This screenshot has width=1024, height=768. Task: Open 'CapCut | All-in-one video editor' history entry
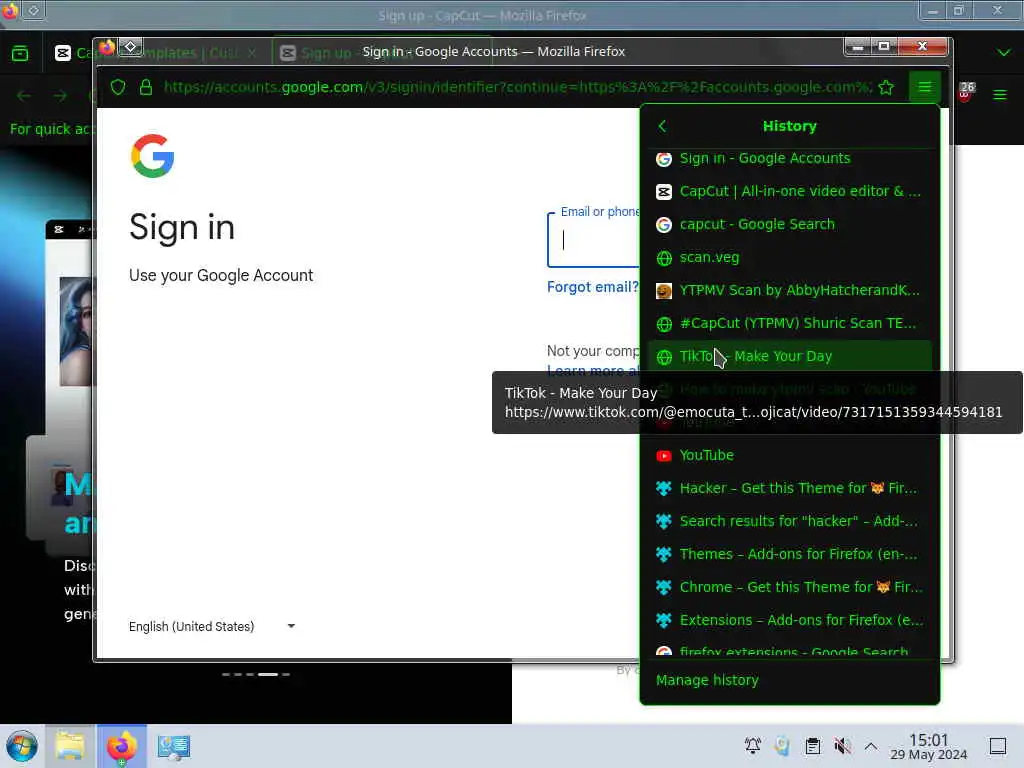coord(790,191)
